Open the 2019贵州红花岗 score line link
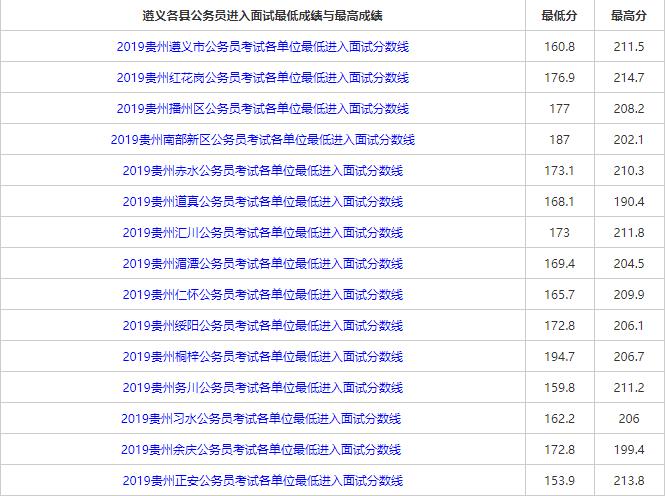Screen dimensions: 665x496 point(262,77)
